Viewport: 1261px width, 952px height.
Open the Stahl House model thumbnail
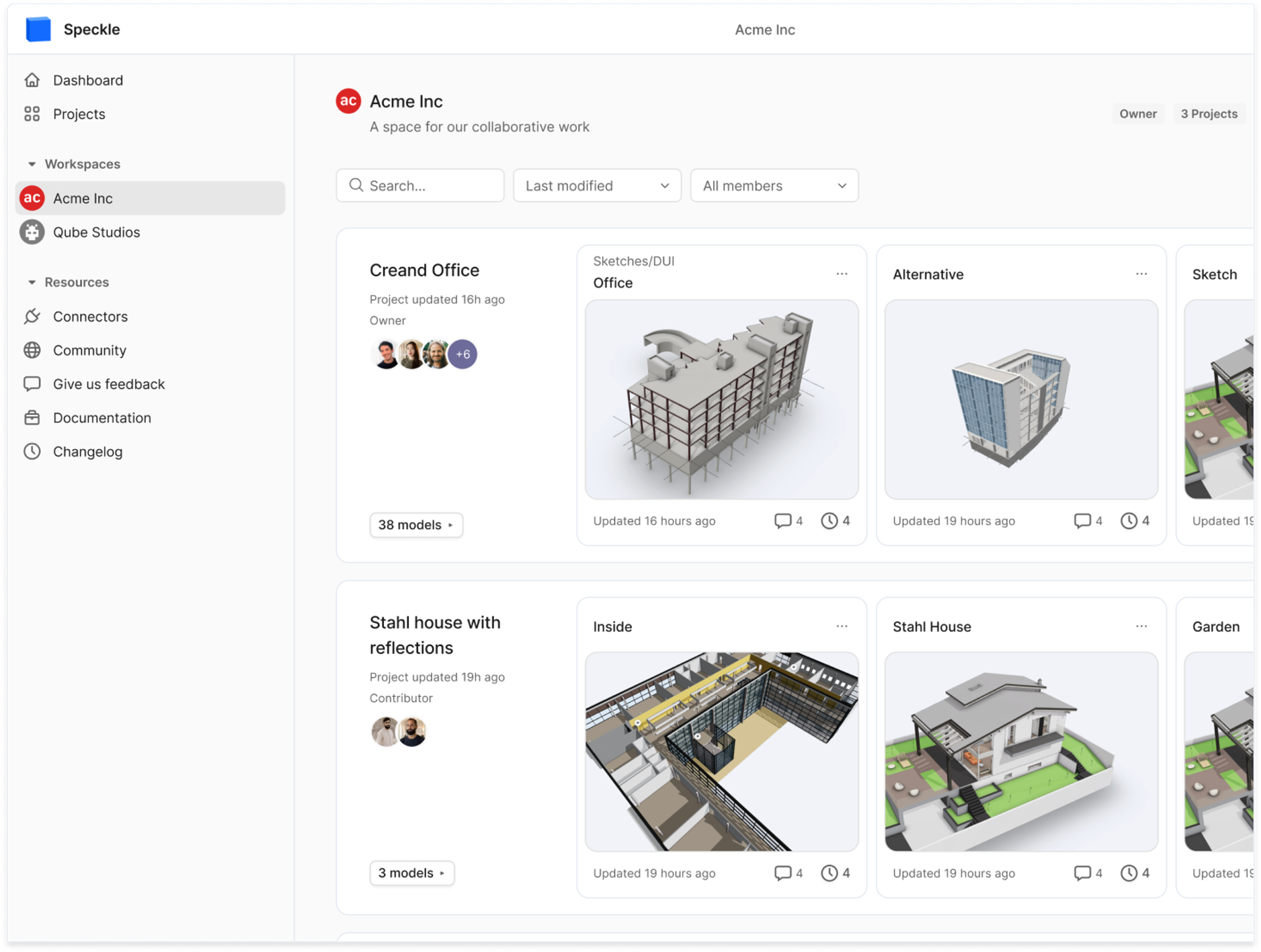tap(1021, 752)
